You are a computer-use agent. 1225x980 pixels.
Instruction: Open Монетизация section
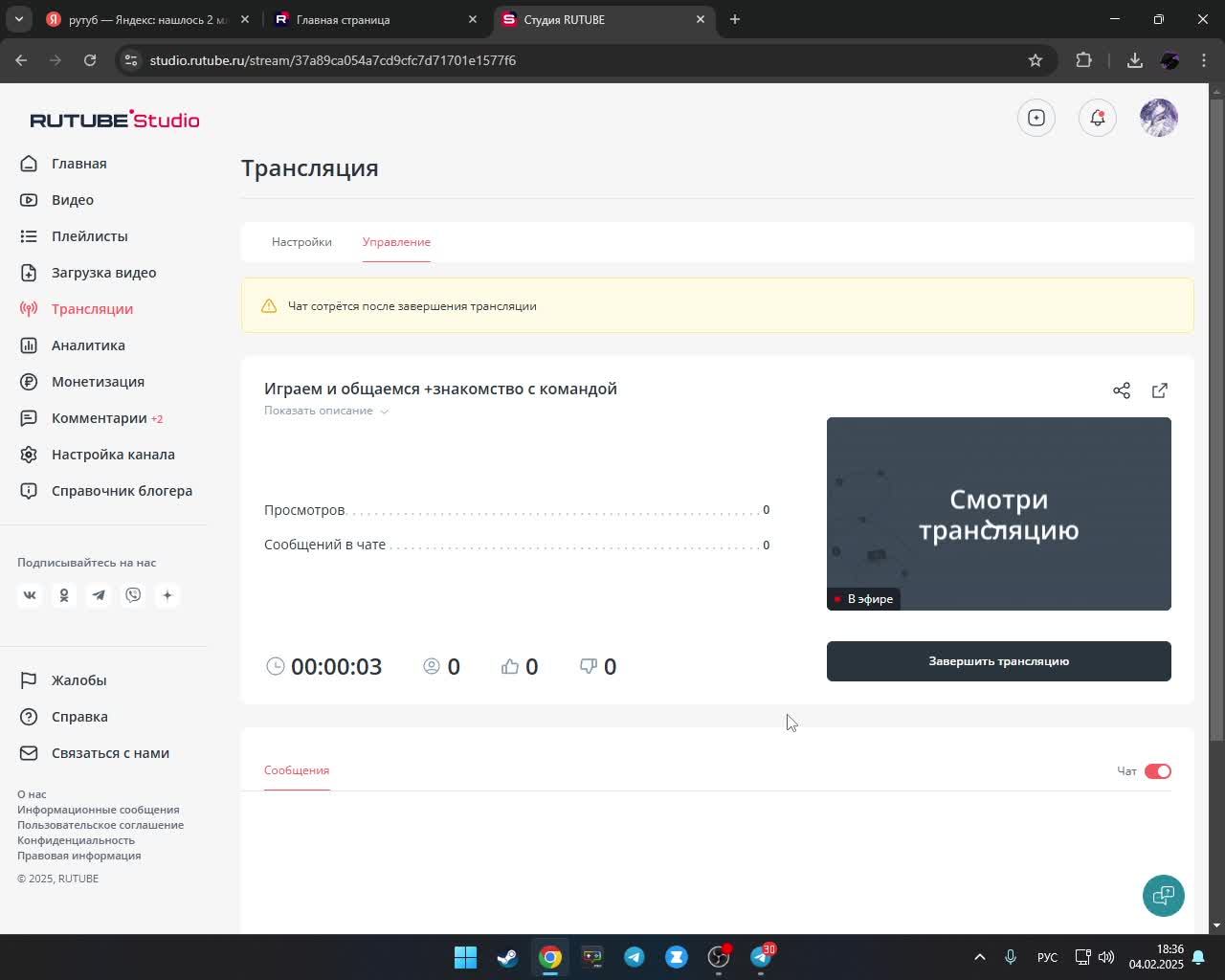99,382
